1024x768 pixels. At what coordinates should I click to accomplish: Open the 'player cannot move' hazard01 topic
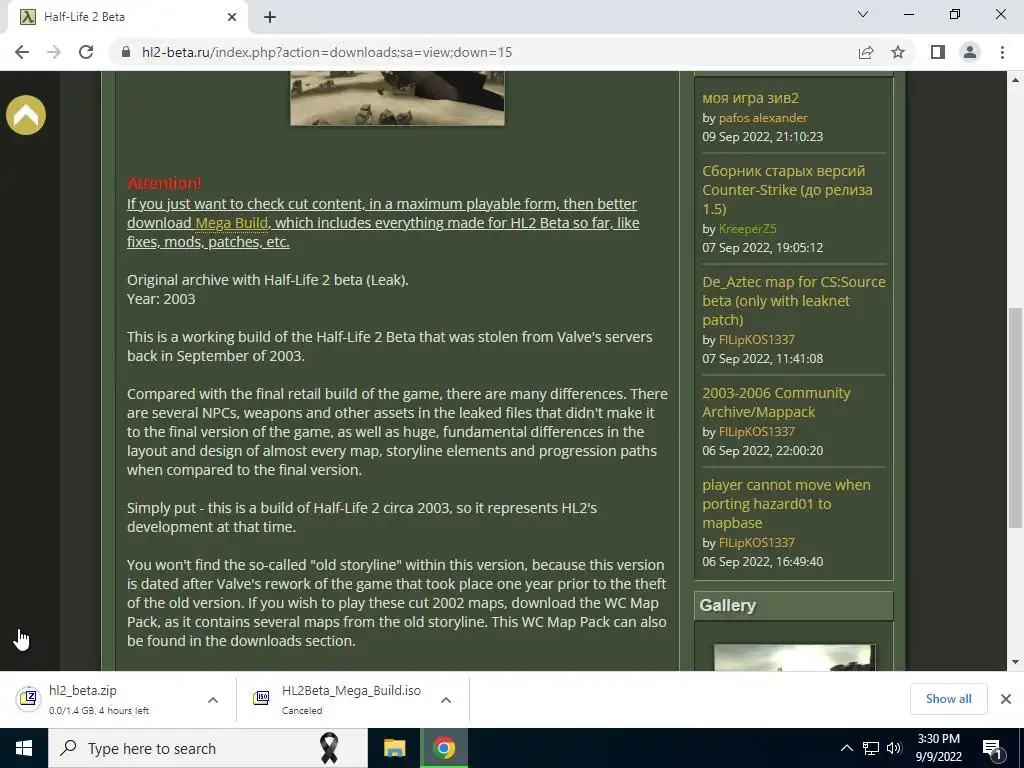tap(786, 504)
